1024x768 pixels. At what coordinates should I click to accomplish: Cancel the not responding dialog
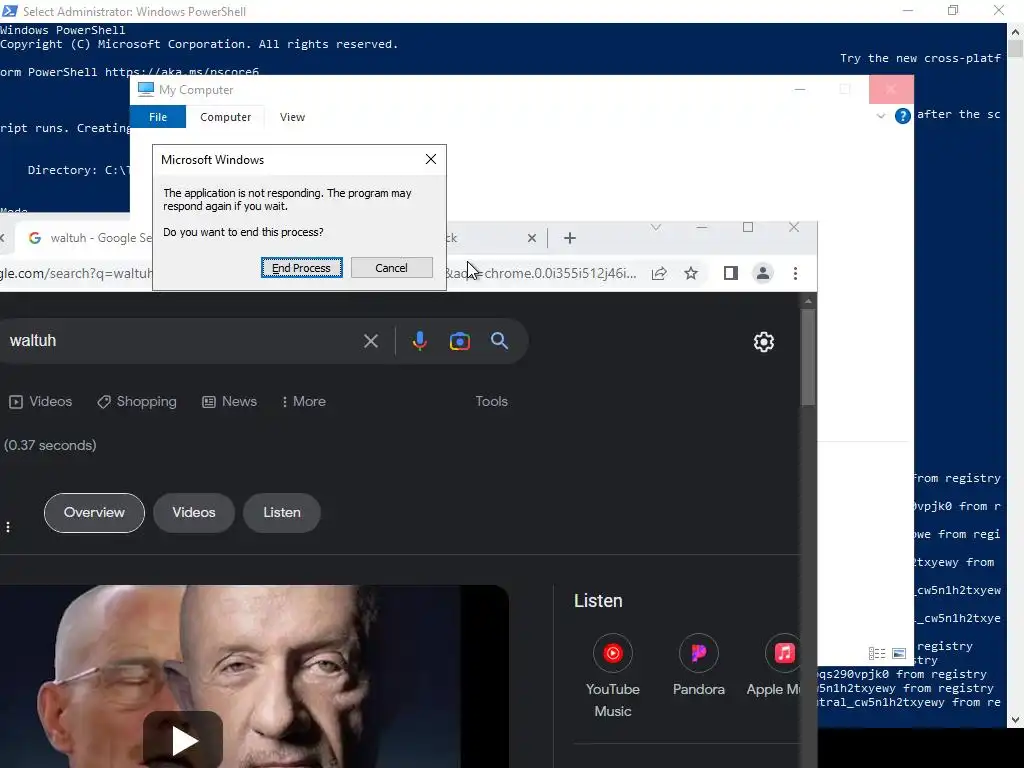[391, 268]
